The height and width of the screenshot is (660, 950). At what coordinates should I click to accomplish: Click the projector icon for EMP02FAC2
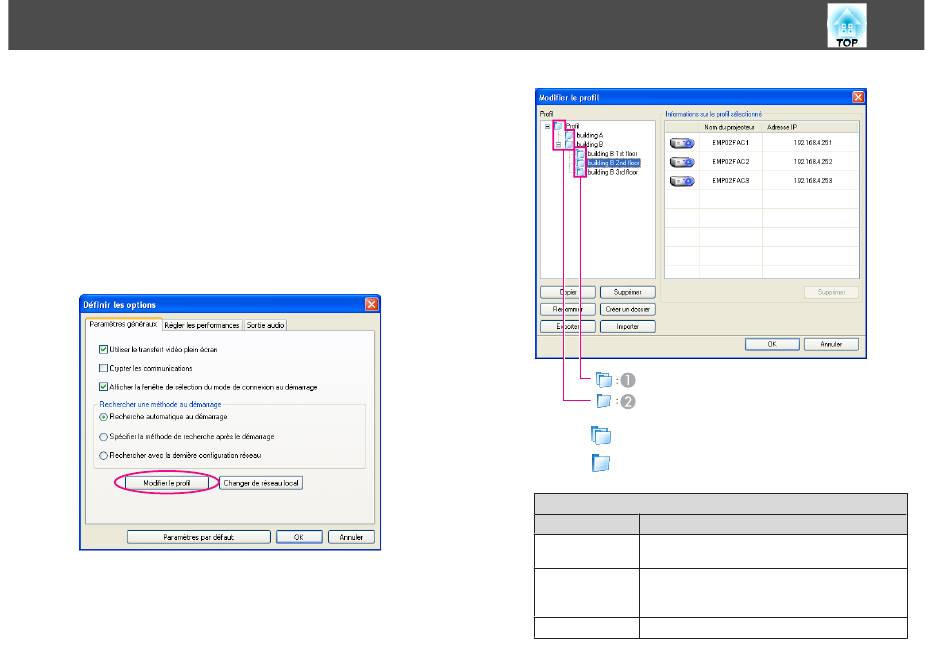click(x=682, y=162)
